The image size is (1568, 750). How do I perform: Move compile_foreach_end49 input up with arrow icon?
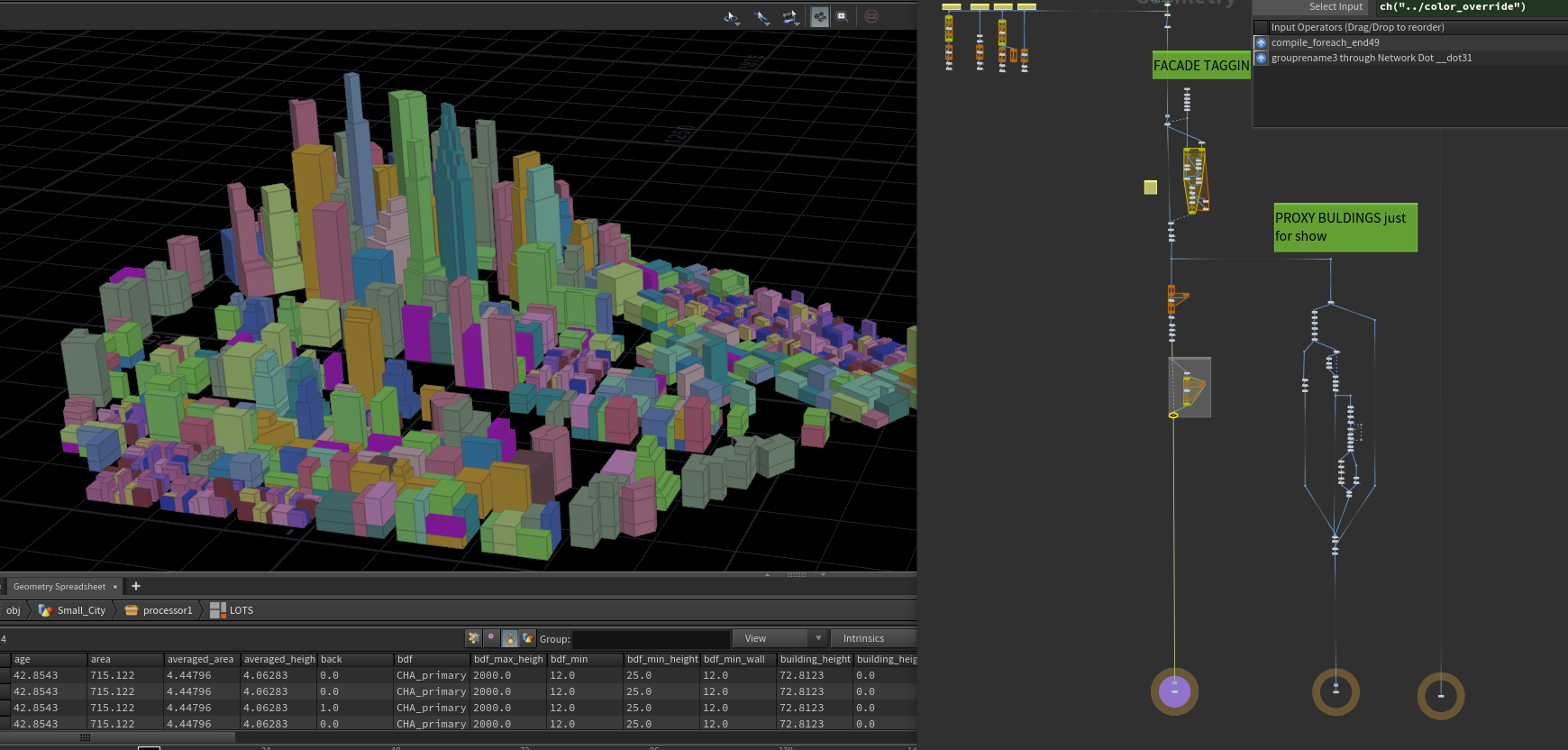(1262, 43)
